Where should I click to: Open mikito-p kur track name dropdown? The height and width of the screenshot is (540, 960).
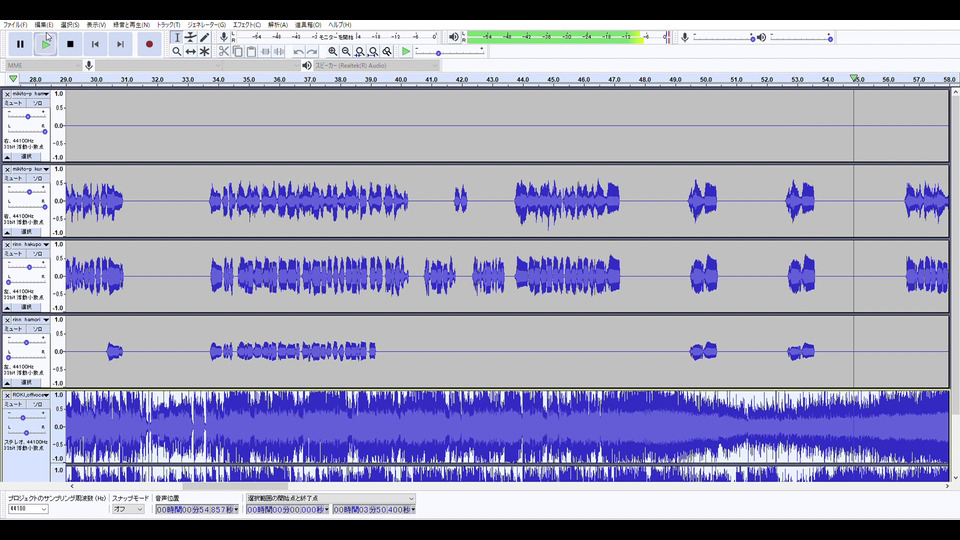tap(31, 169)
